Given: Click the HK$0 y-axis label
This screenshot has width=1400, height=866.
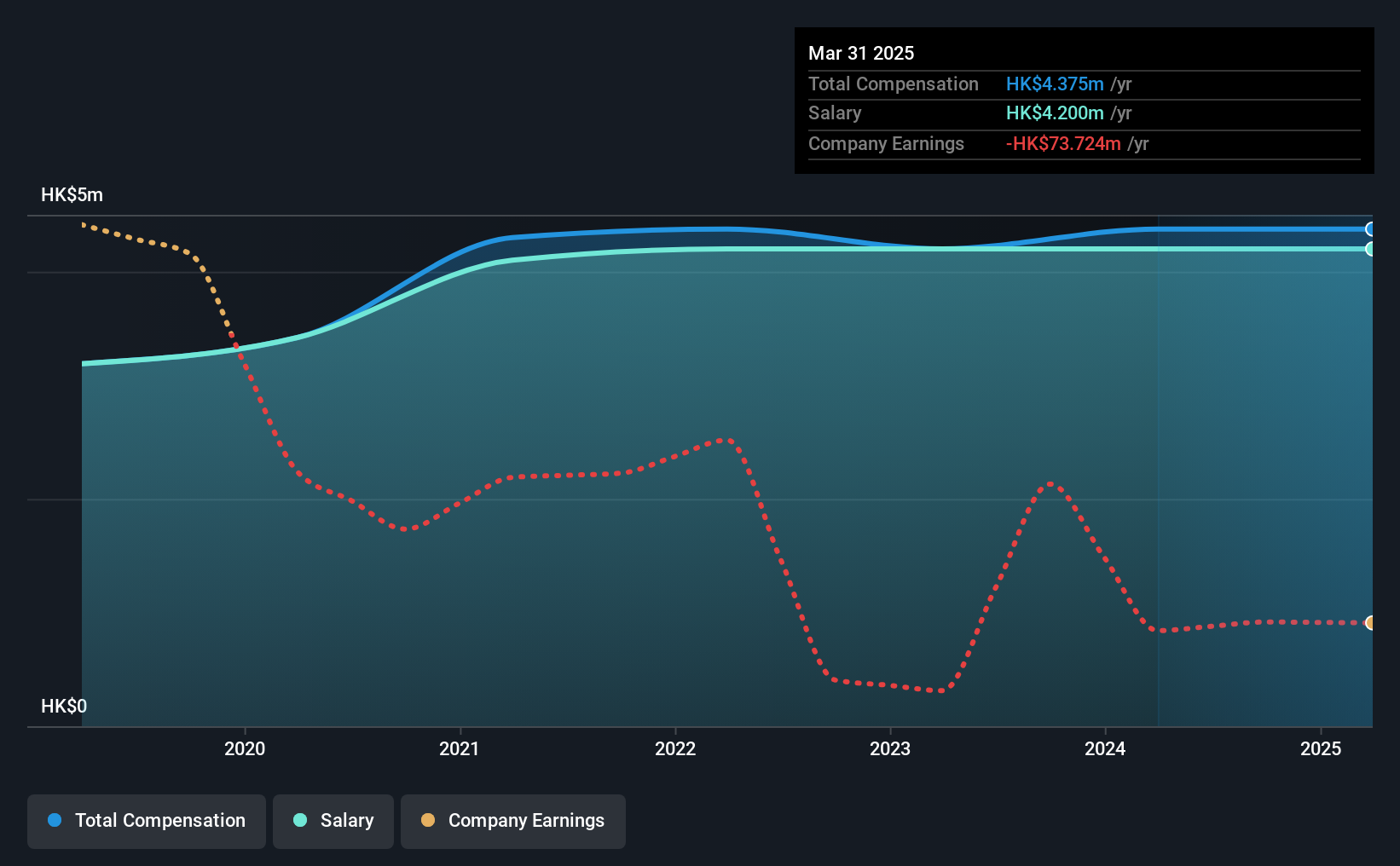Looking at the screenshot, I should click(x=64, y=706).
